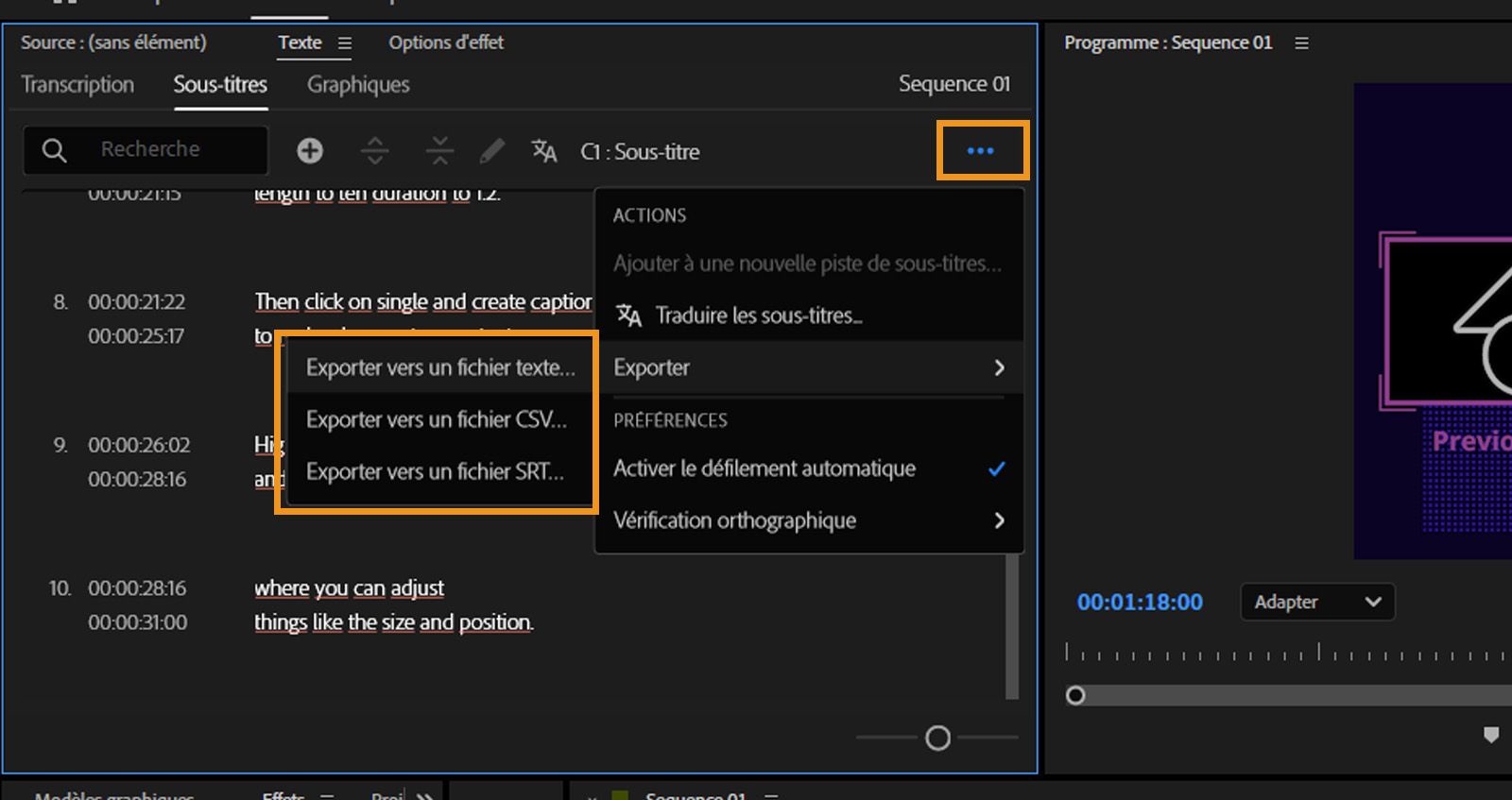The height and width of the screenshot is (800, 1512).
Task: Open the three-dot caption options menu
Action: click(x=981, y=151)
